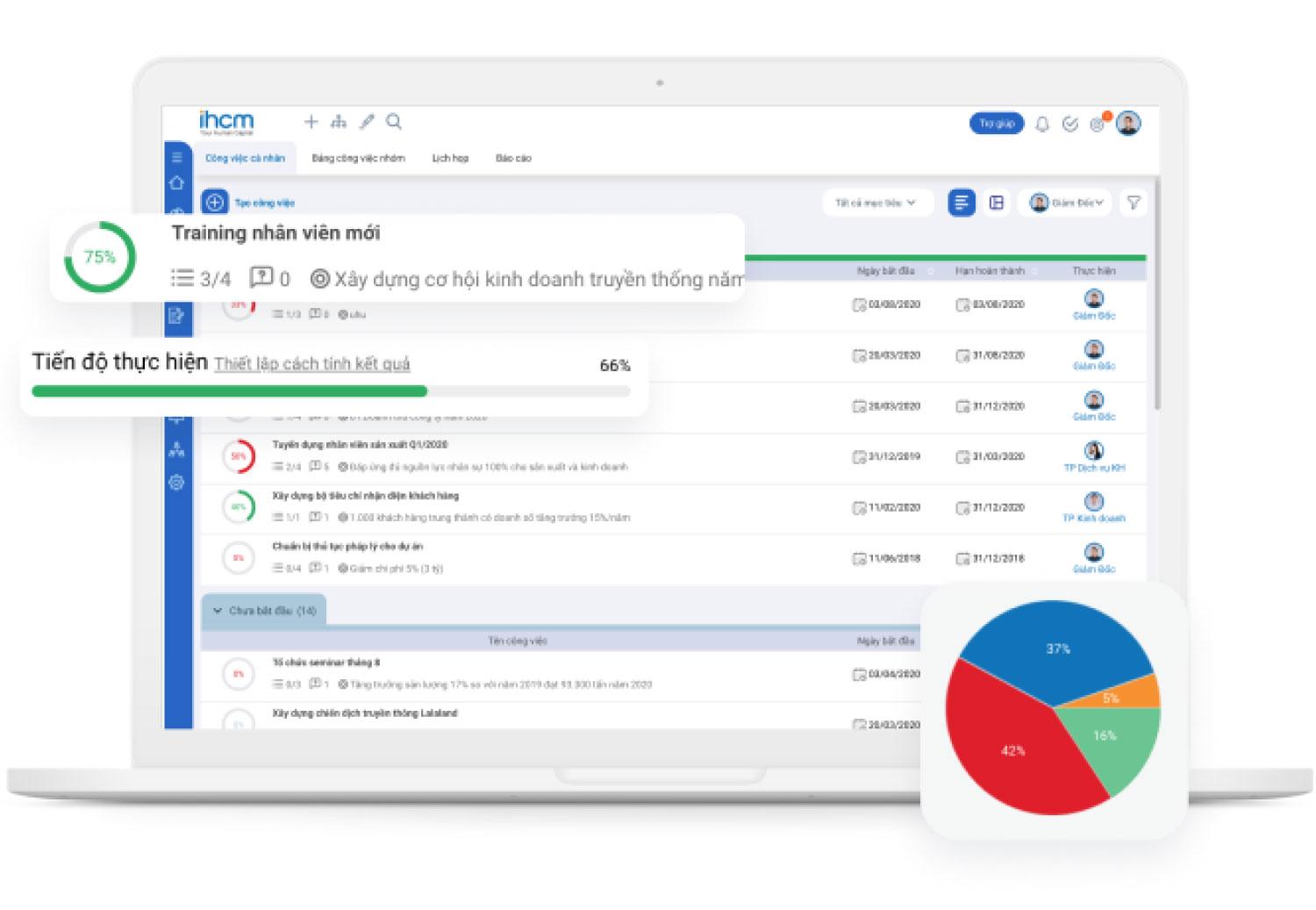Click the 3/4 checklist icon on Training card

click(x=182, y=278)
